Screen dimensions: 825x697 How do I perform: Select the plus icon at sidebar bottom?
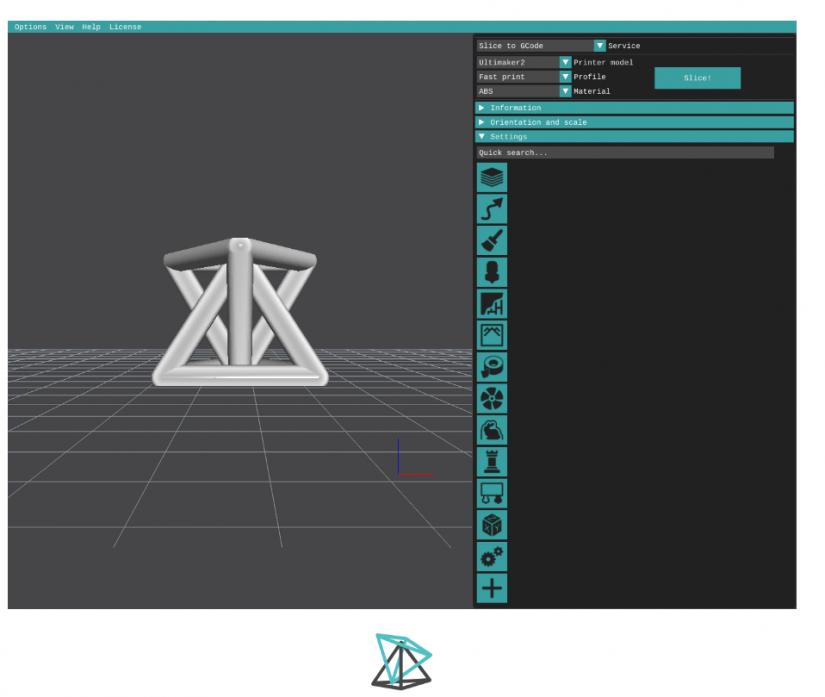tap(491, 588)
